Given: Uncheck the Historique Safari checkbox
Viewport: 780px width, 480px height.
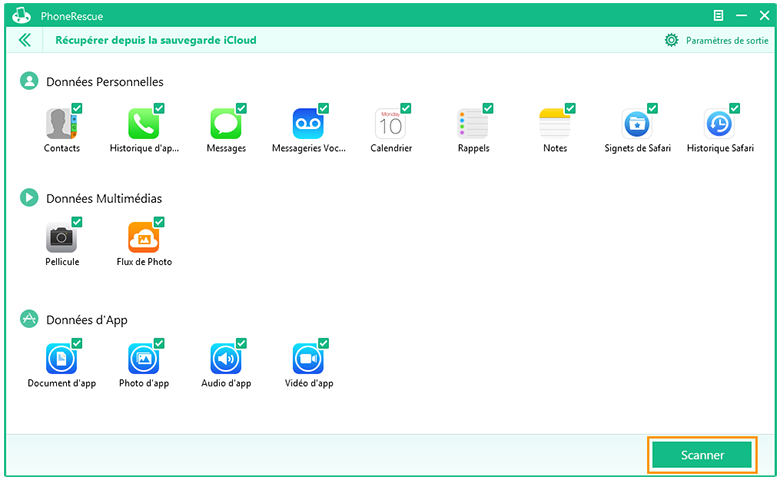Looking at the screenshot, I should coord(735,108).
